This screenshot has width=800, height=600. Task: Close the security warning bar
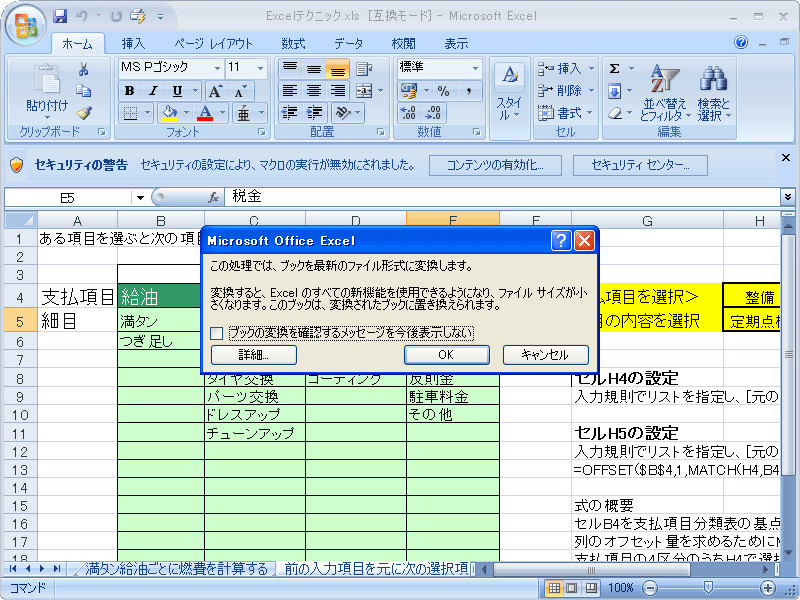[786, 158]
